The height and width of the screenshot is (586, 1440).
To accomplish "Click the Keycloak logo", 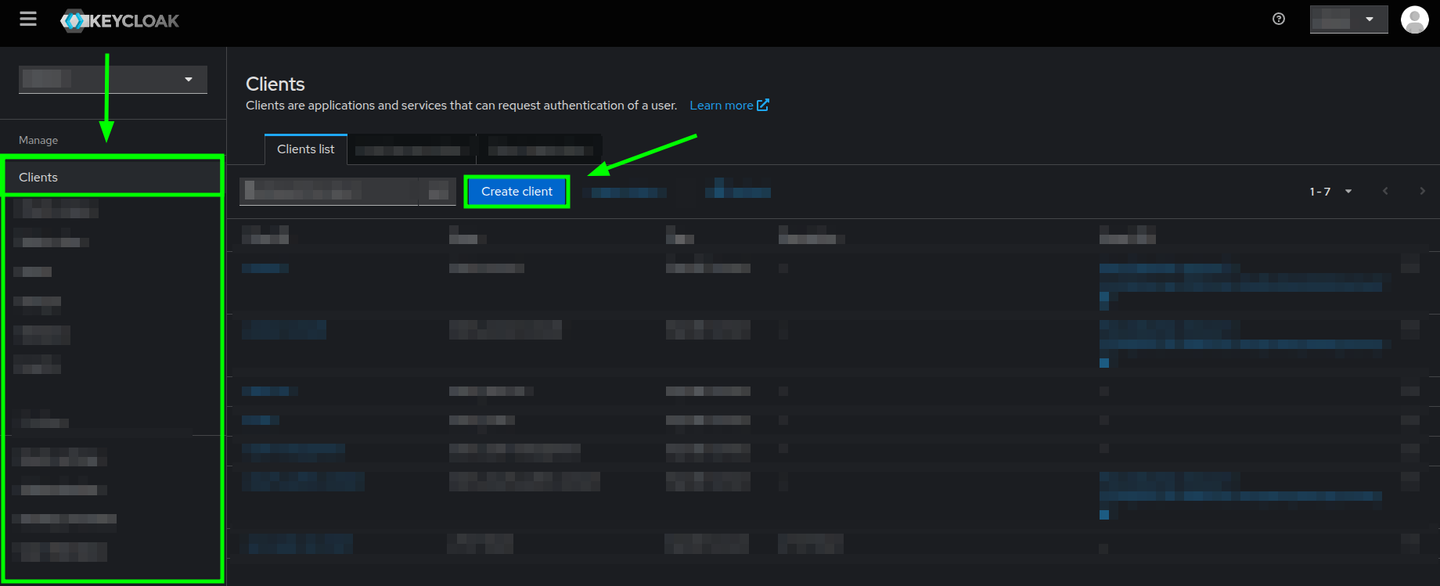I will [119, 20].
